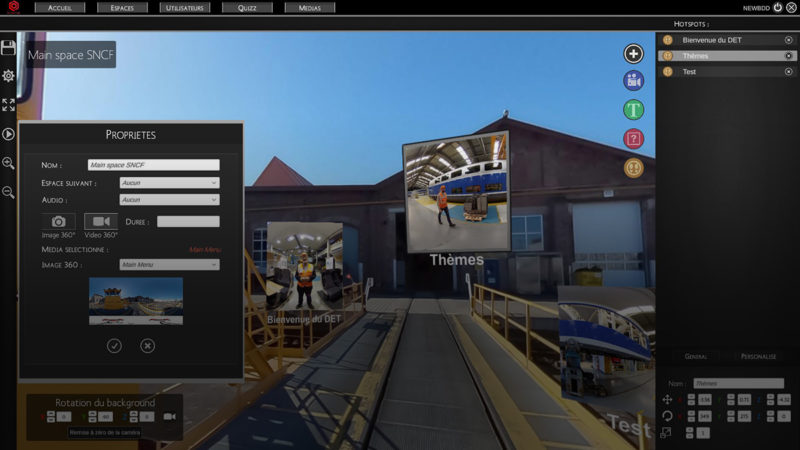Open settings via the left gear icon
Screen dimensions: 800x450
pos(8,76)
